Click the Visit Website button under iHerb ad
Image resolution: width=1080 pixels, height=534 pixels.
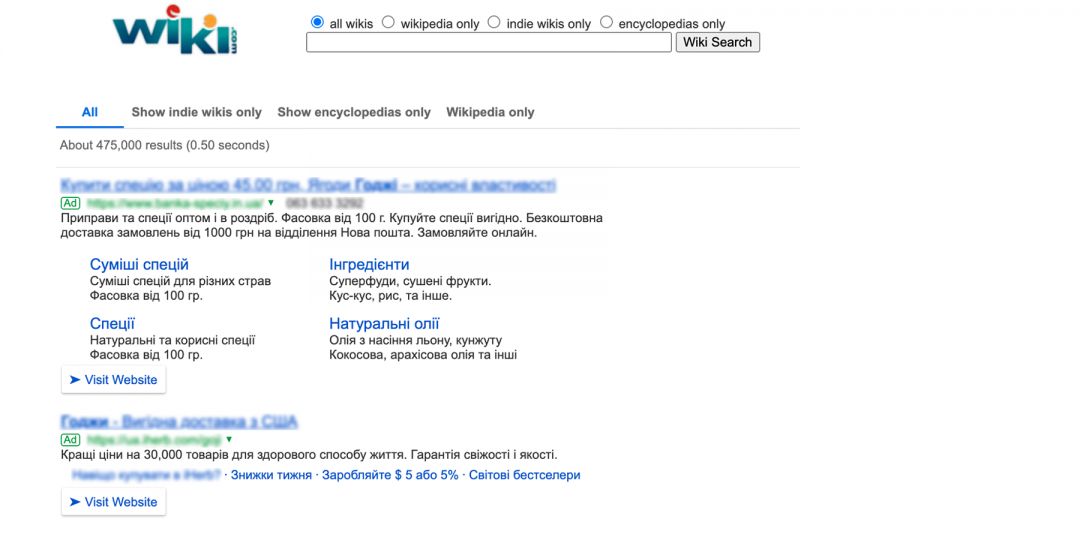click(113, 502)
